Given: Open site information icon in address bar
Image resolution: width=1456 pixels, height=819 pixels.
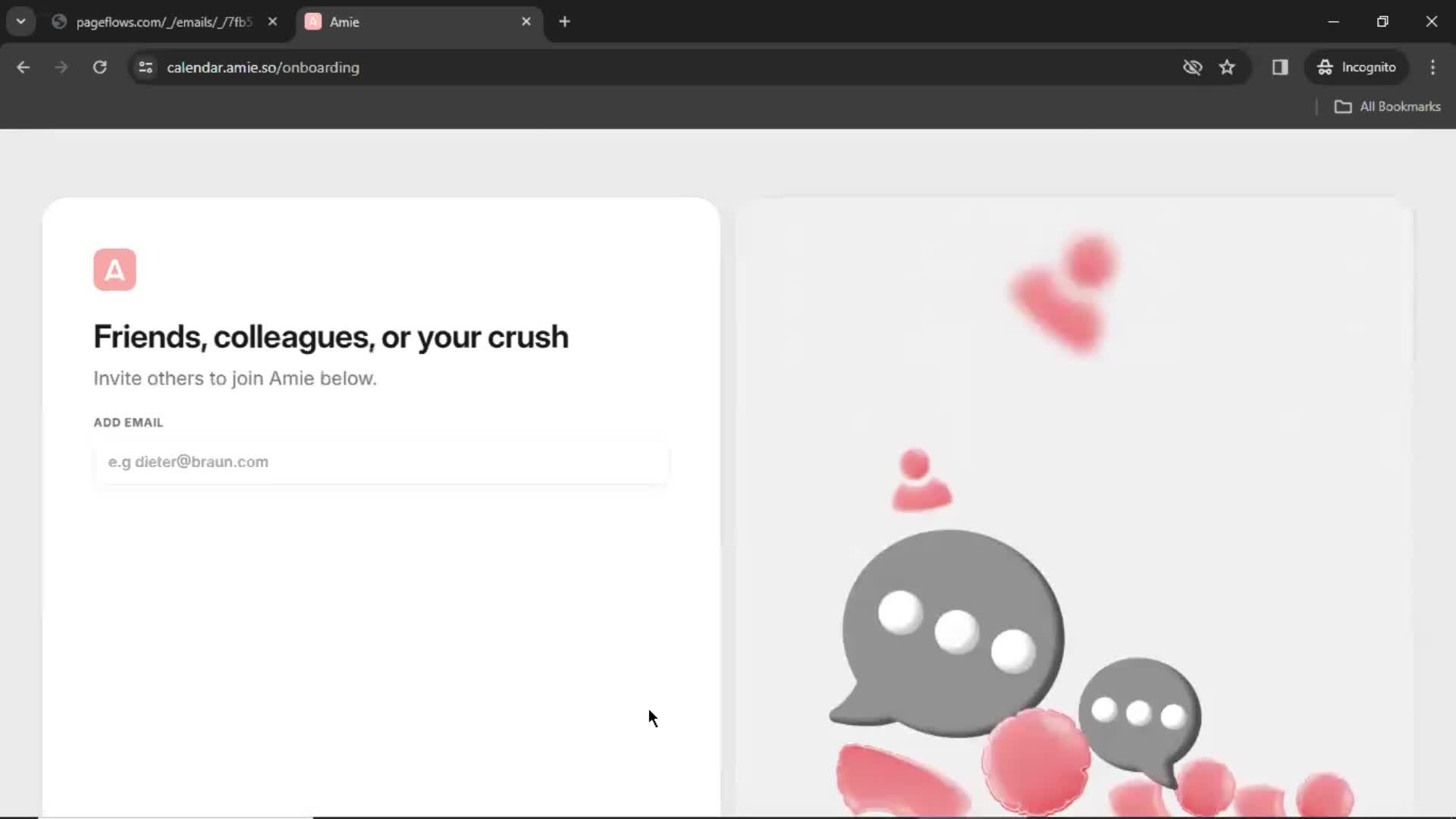Looking at the screenshot, I should (146, 67).
